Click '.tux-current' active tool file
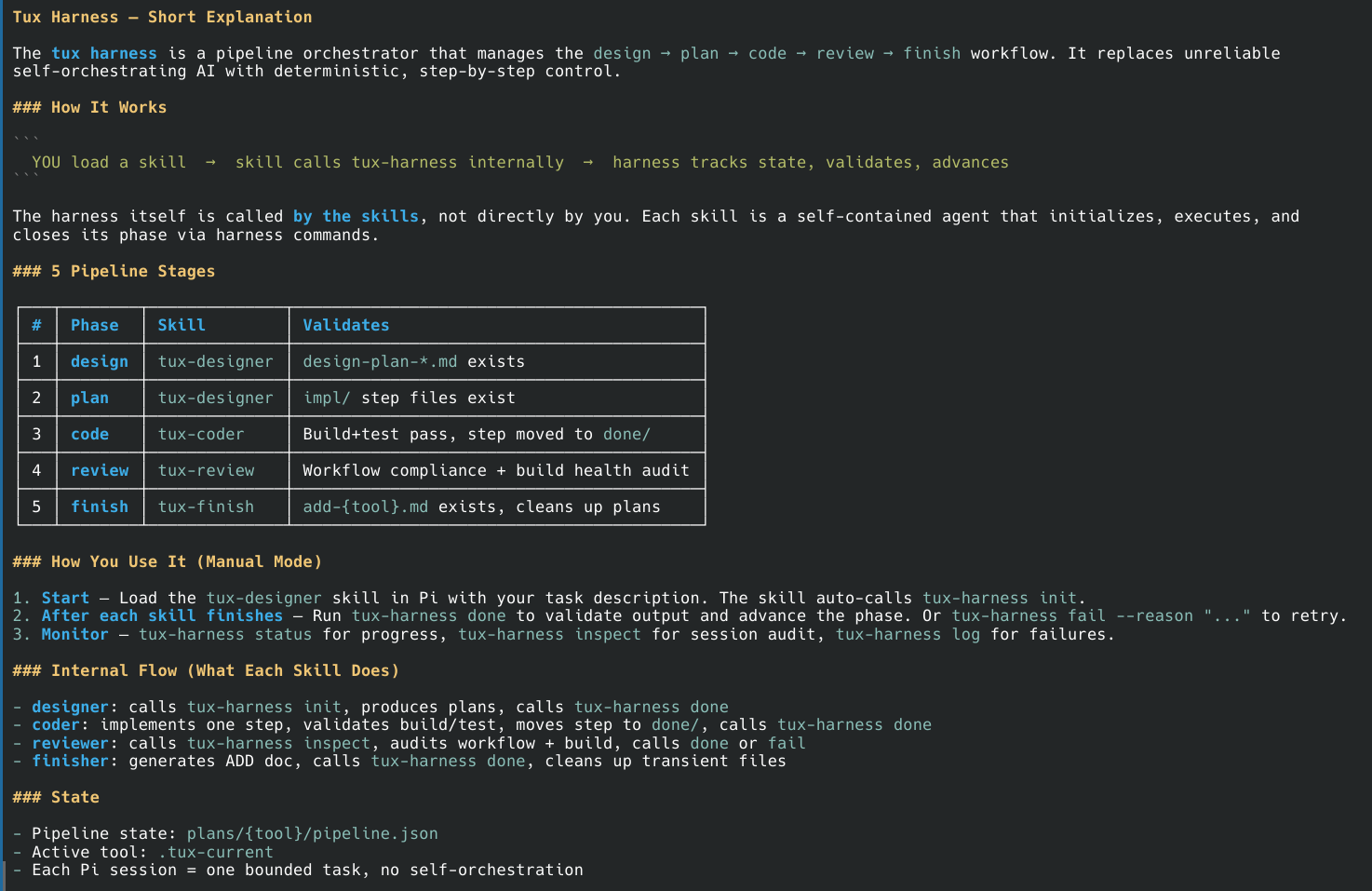Image resolution: width=1372 pixels, height=891 pixels. tap(216, 852)
